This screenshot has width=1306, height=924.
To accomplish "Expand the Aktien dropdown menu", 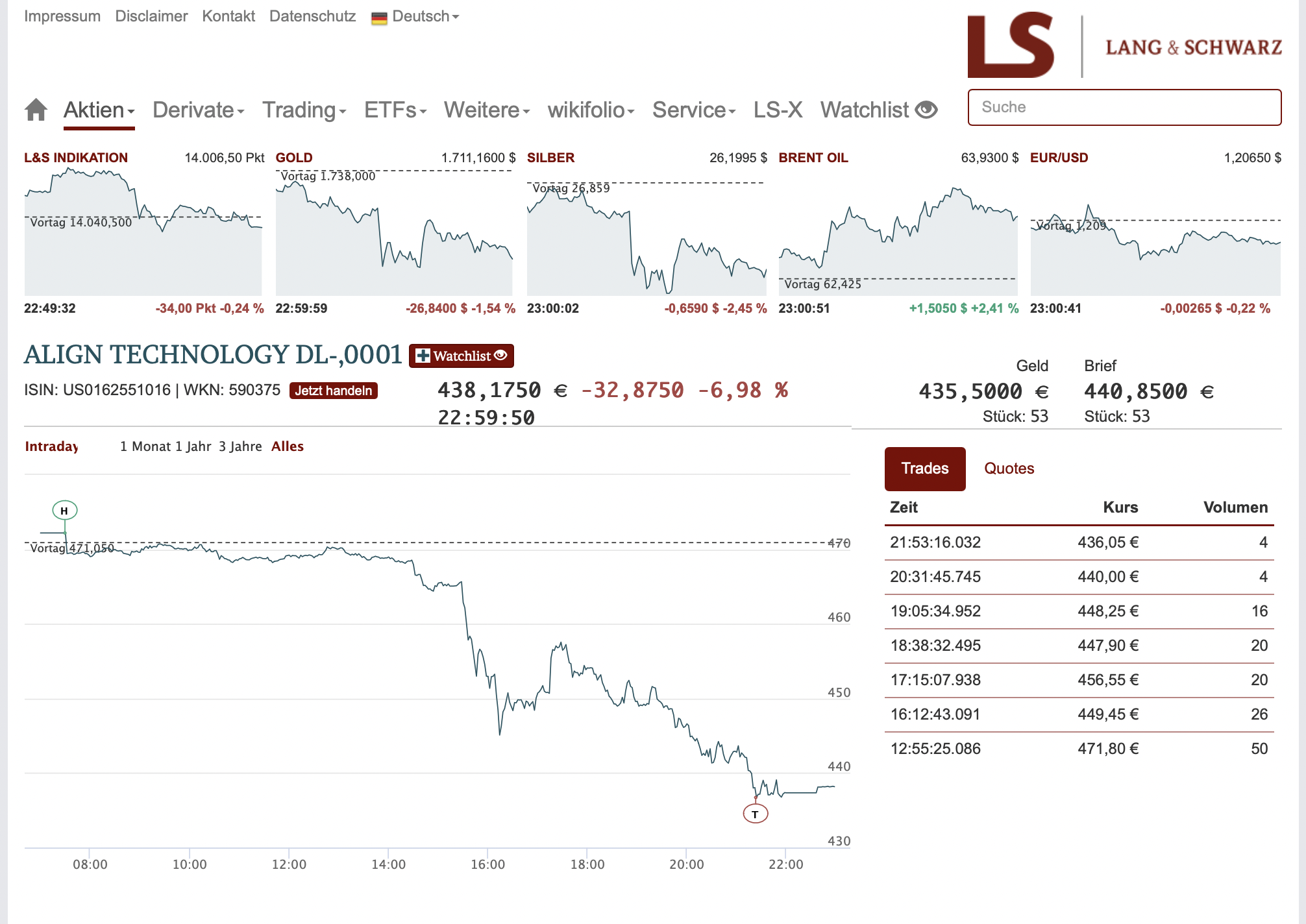I will (99, 110).
